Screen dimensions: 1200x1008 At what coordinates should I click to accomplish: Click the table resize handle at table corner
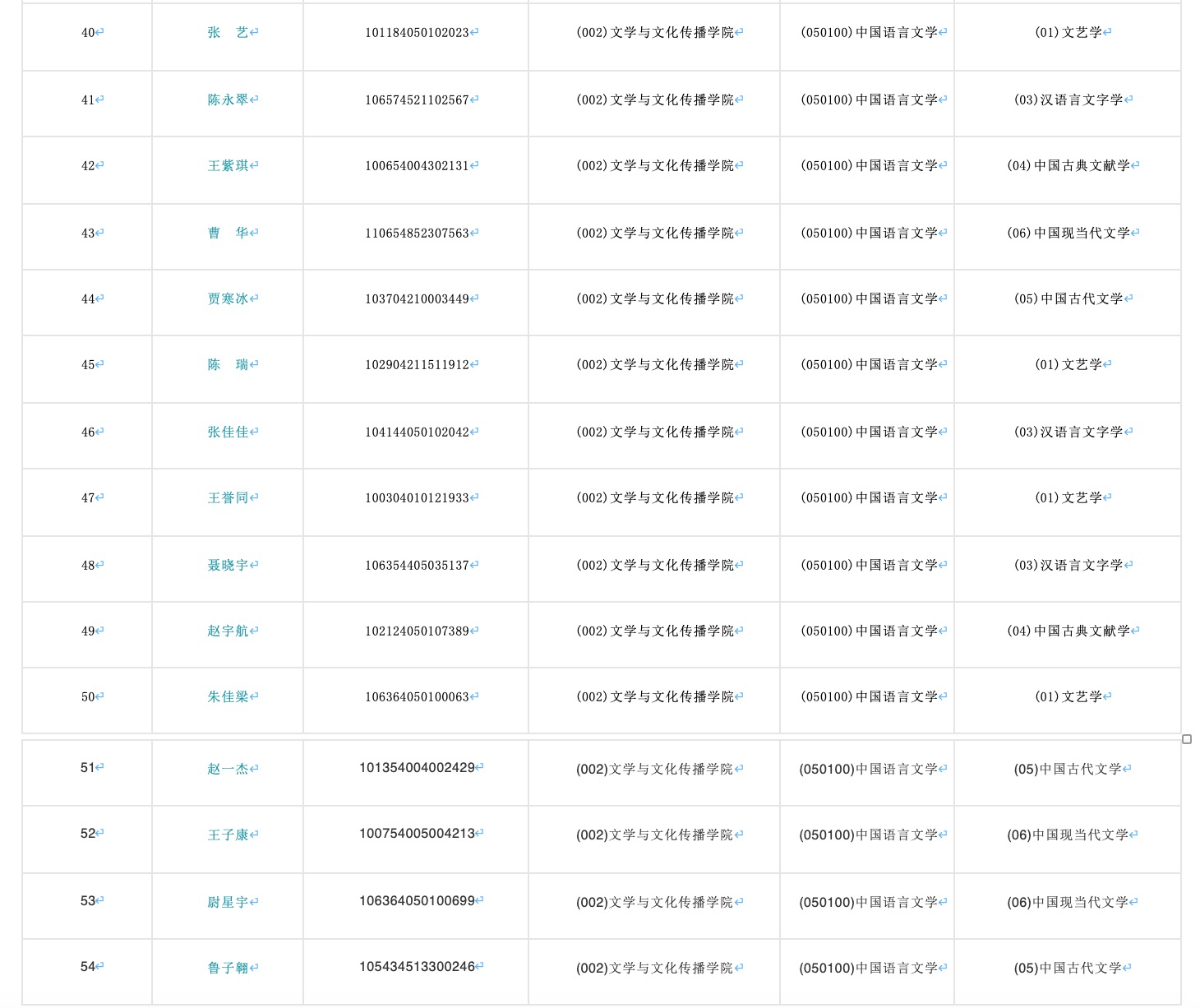tap(1186, 739)
